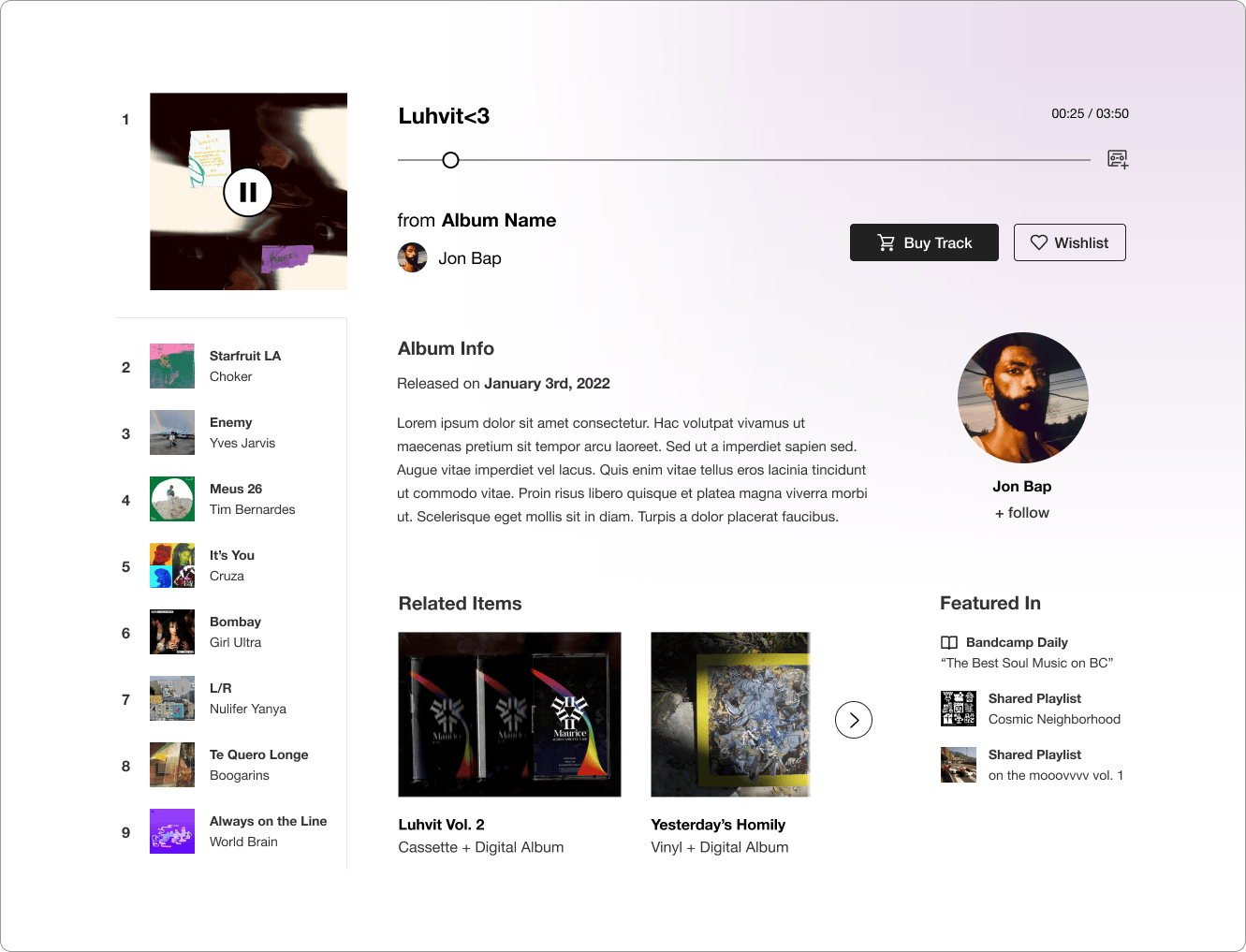Viewport: 1246px width, 952px height.
Task: Click the Buy Track button
Action: [x=924, y=242]
